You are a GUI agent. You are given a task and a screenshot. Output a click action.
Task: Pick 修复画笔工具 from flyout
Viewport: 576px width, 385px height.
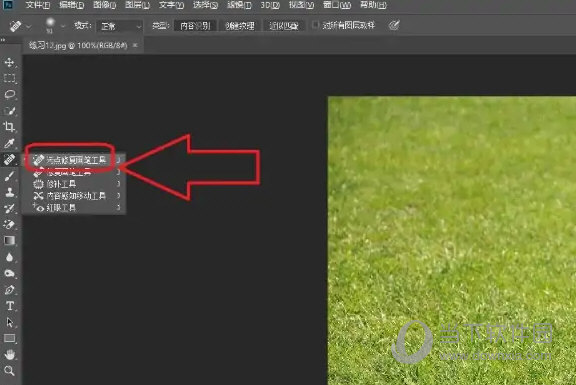coord(74,172)
